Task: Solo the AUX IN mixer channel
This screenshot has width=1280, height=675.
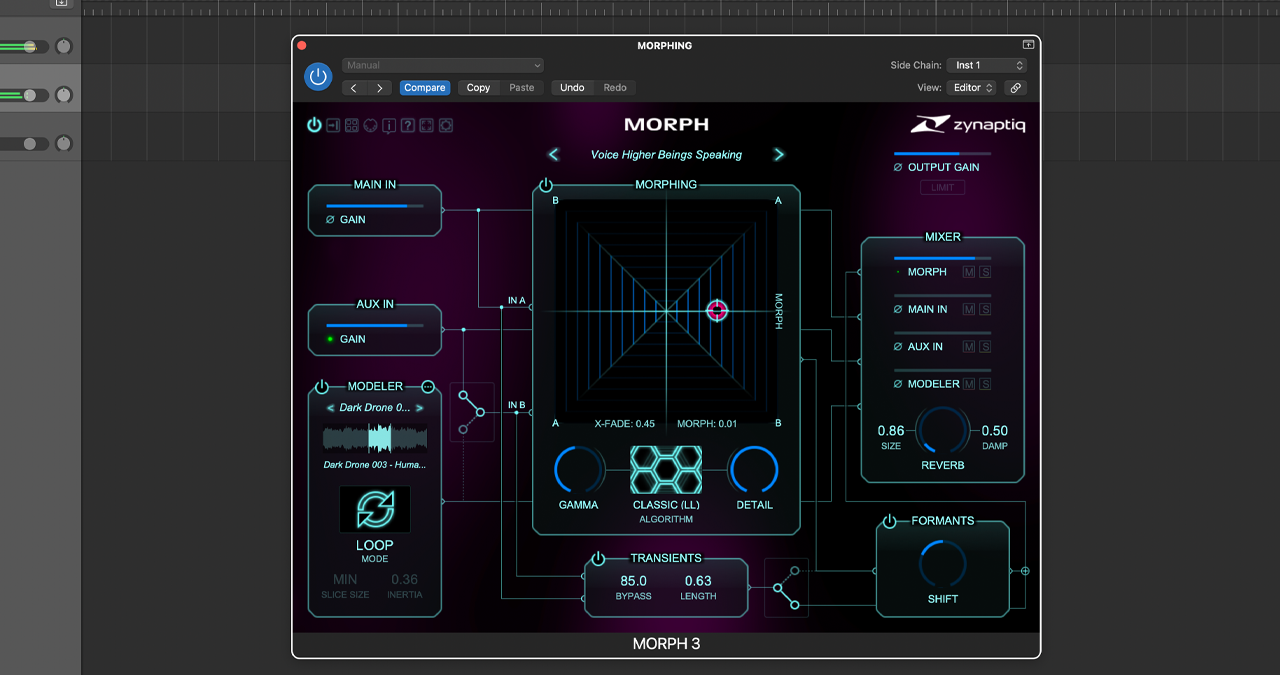Action: [985, 346]
